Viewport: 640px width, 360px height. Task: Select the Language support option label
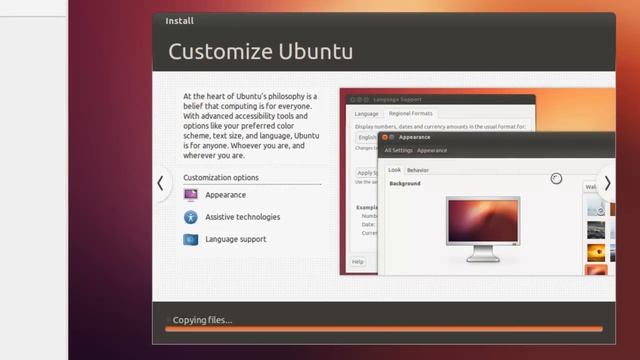[236, 239]
